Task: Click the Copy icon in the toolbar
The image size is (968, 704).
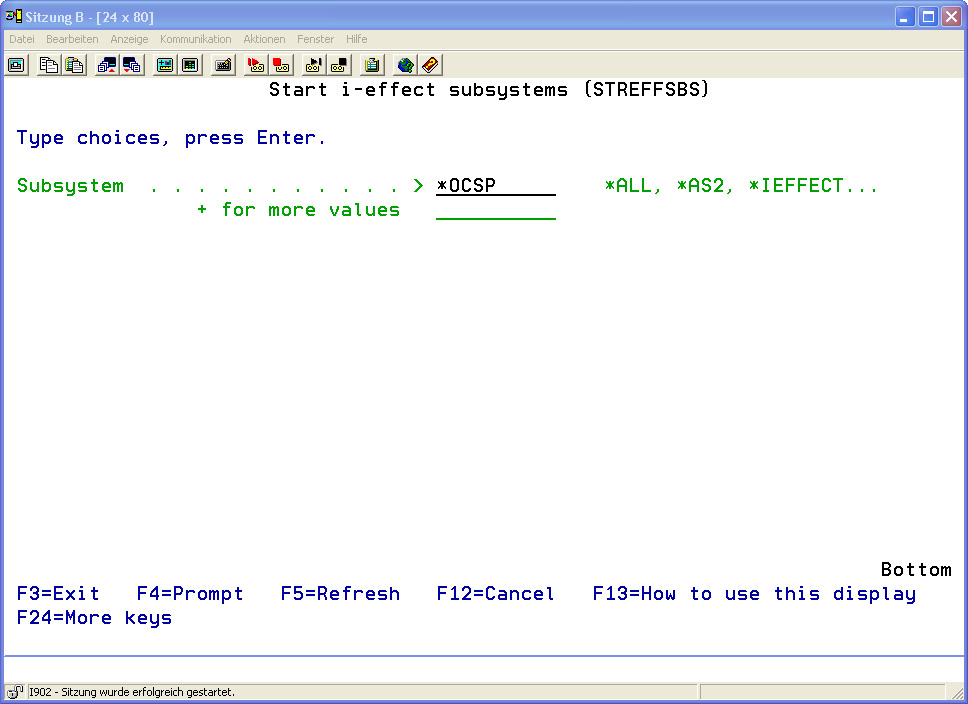Action: (x=48, y=65)
